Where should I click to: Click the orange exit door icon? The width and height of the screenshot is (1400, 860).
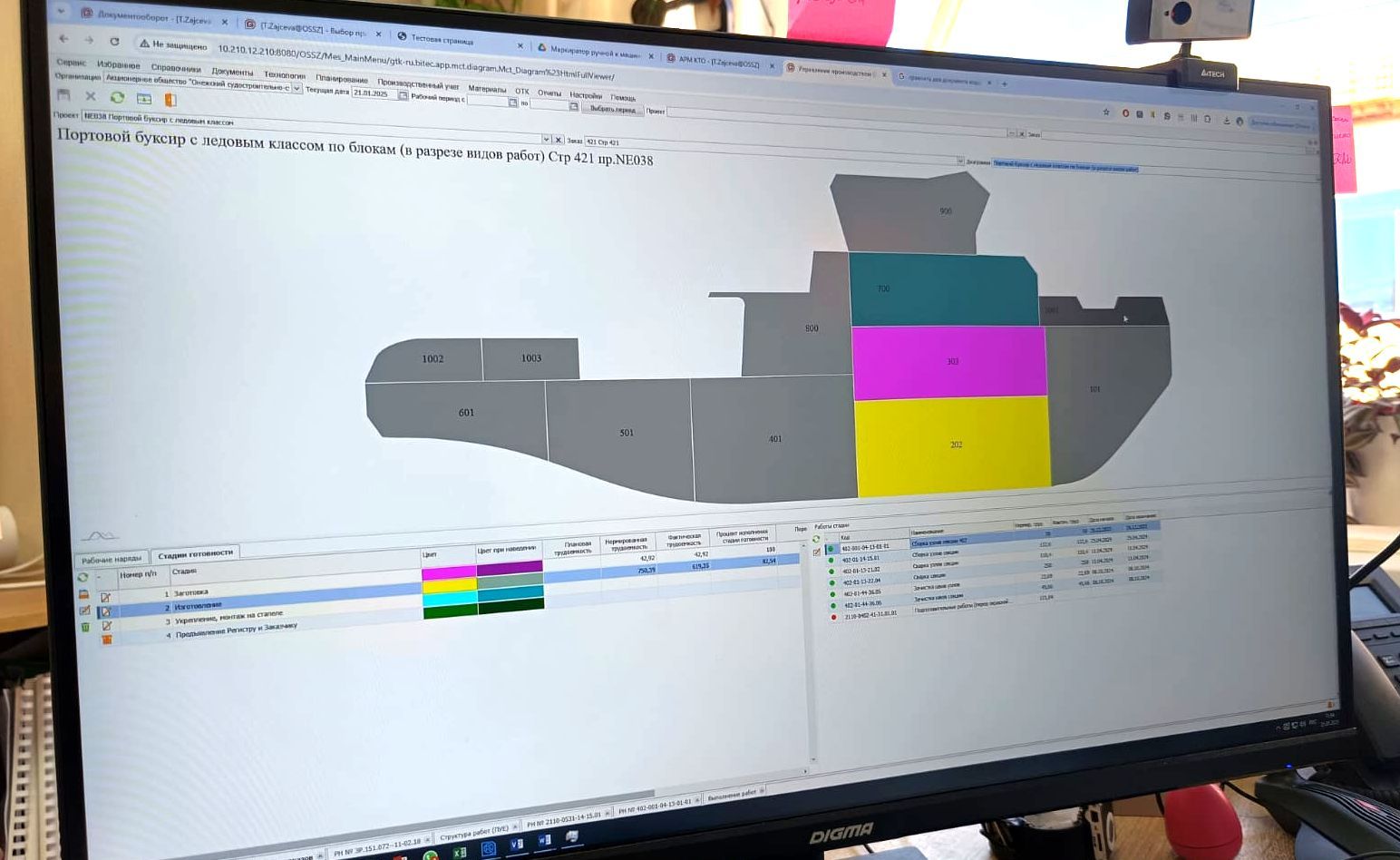[x=170, y=100]
